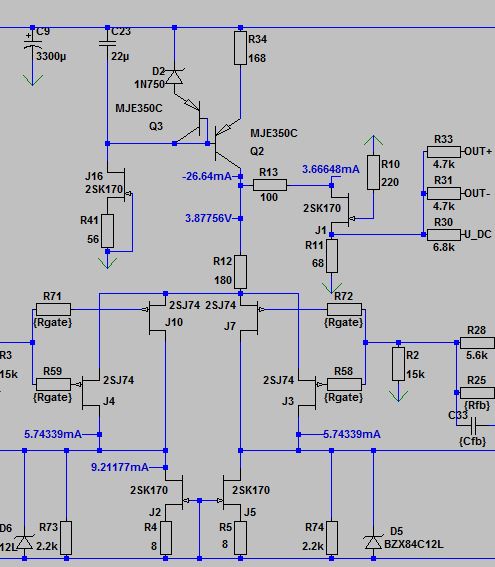Click the BZX84C12L value text

(x=414, y=544)
